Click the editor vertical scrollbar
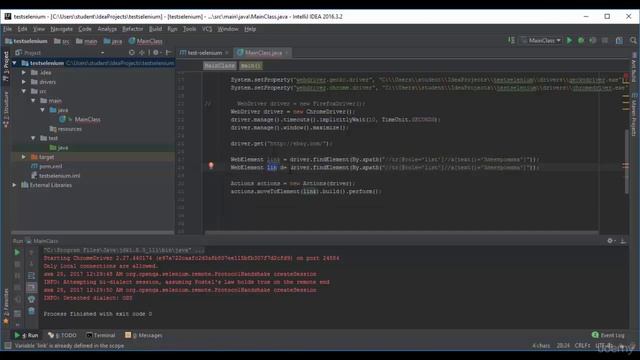The width and height of the screenshot is (640, 360). pyautogui.click(x=627, y=161)
